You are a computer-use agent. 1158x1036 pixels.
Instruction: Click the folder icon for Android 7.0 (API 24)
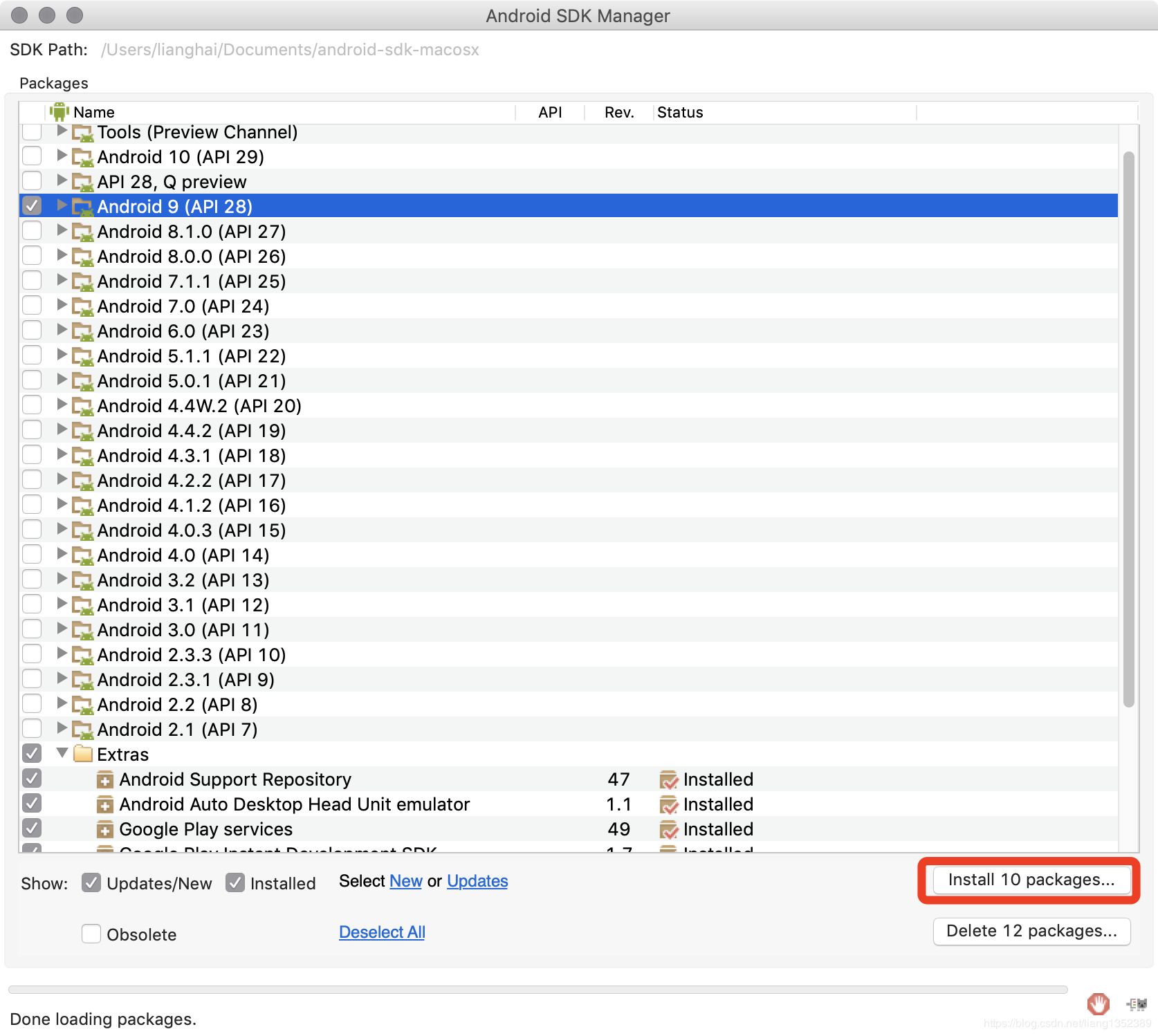coord(83,307)
